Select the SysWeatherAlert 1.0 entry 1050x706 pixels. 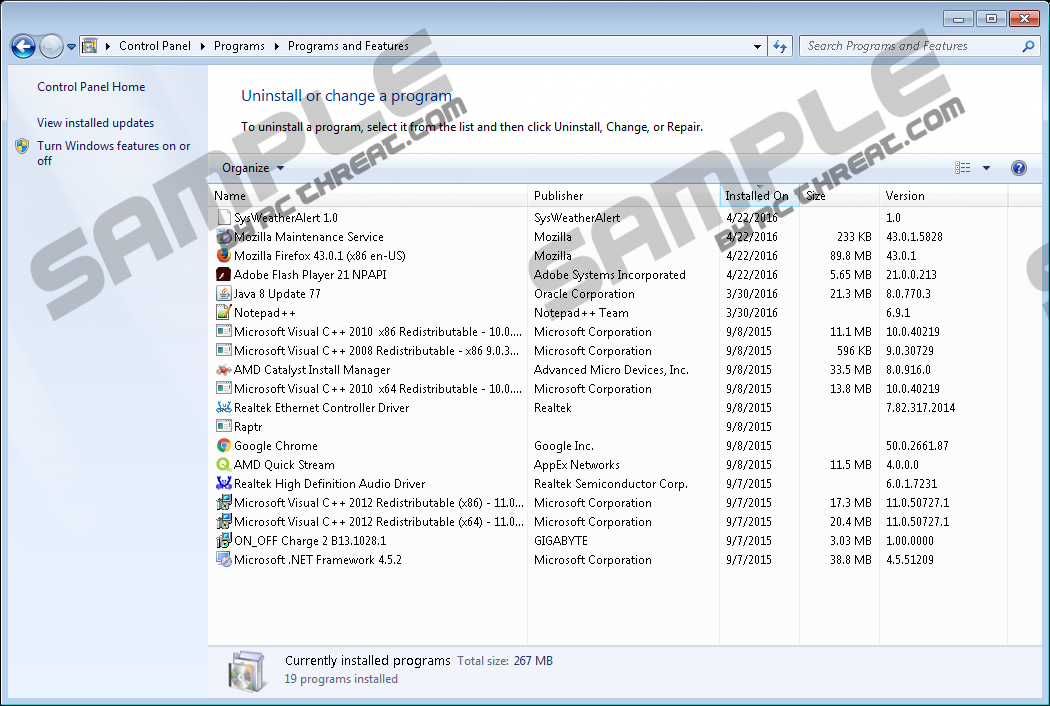pyautogui.click(x=285, y=218)
